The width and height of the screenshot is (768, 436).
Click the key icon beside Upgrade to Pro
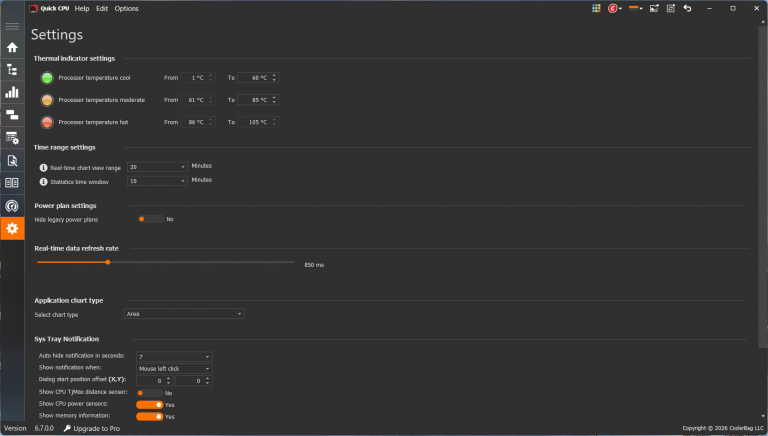tap(67, 428)
